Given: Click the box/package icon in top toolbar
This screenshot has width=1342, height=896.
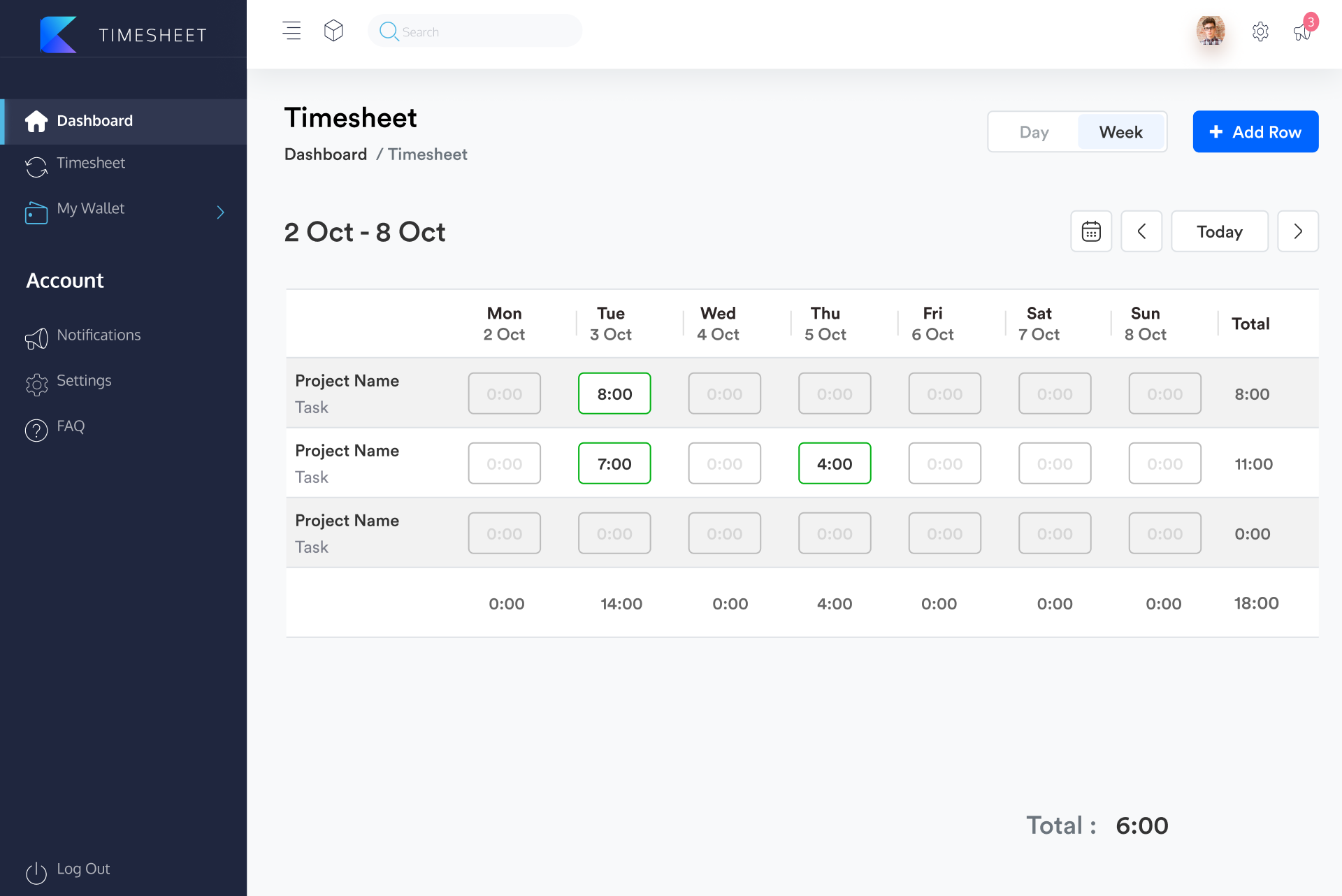Looking at the screenshot, I should coord(333,31).
